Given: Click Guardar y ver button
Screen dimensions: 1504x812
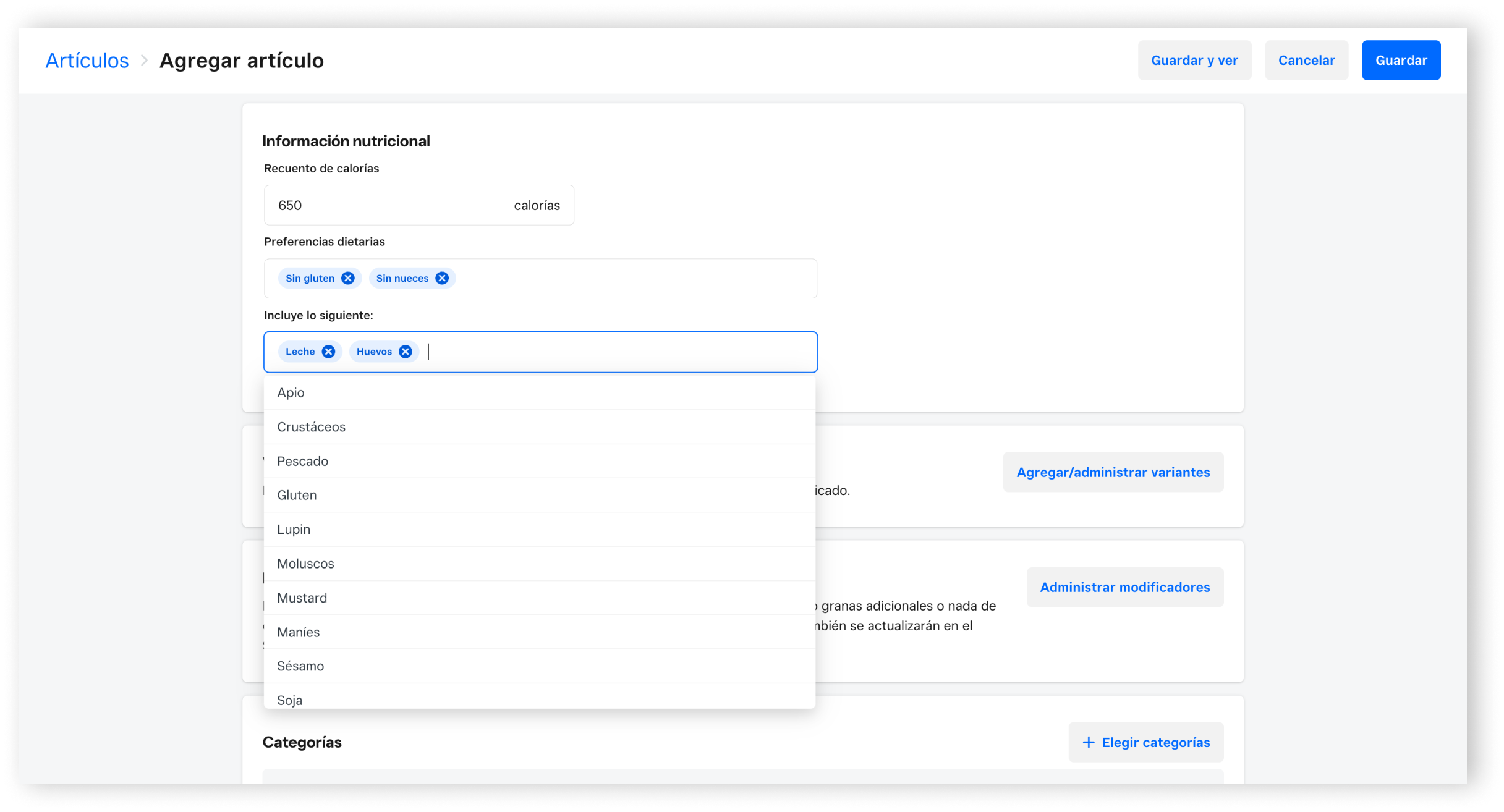Looking at the screenshot, I should coord(1194,60).
